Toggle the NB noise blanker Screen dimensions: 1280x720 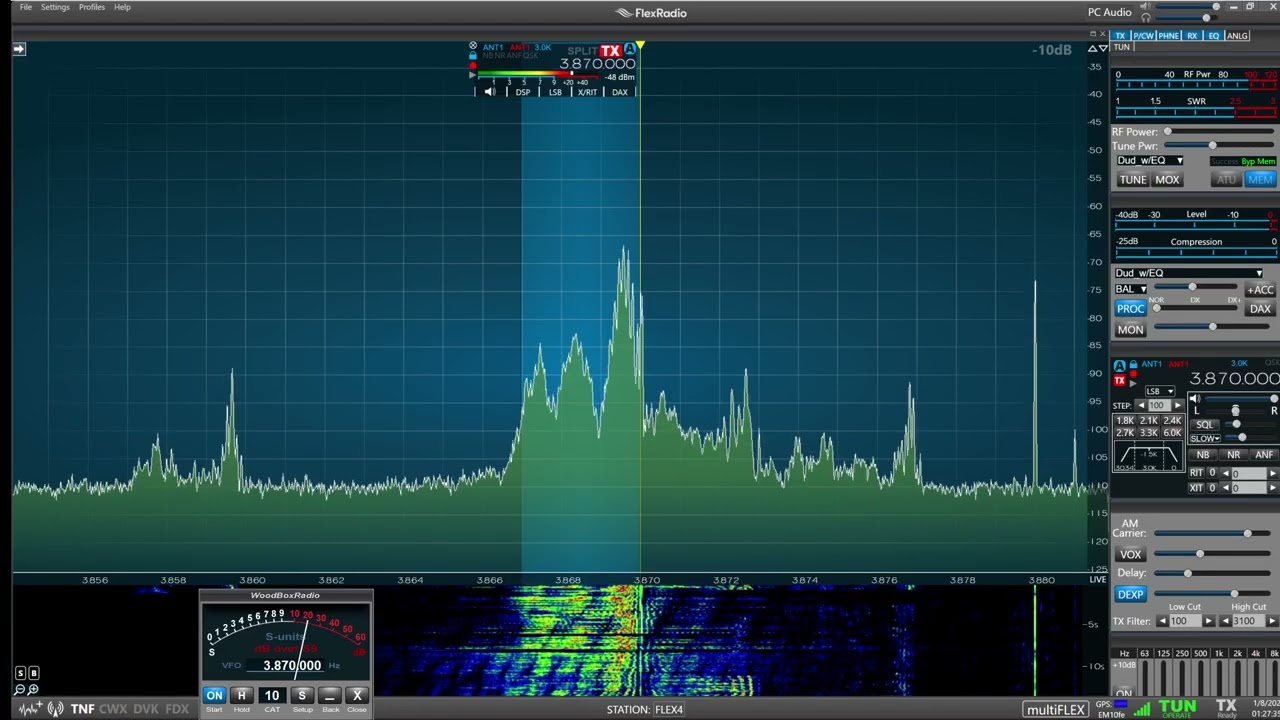point(1203,455)
